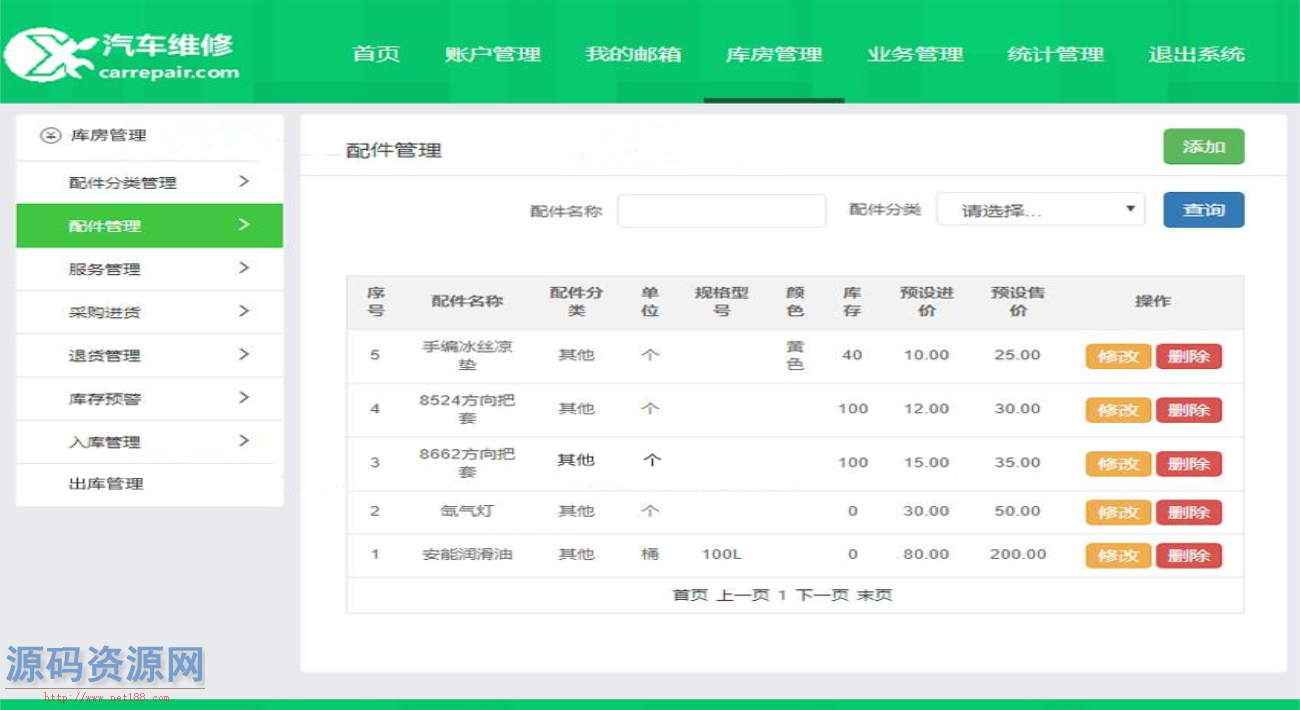Click the arrow next to 服务管理
Image resolution: width=1300 pixels, height=710 pixels.
pos(244,268)
